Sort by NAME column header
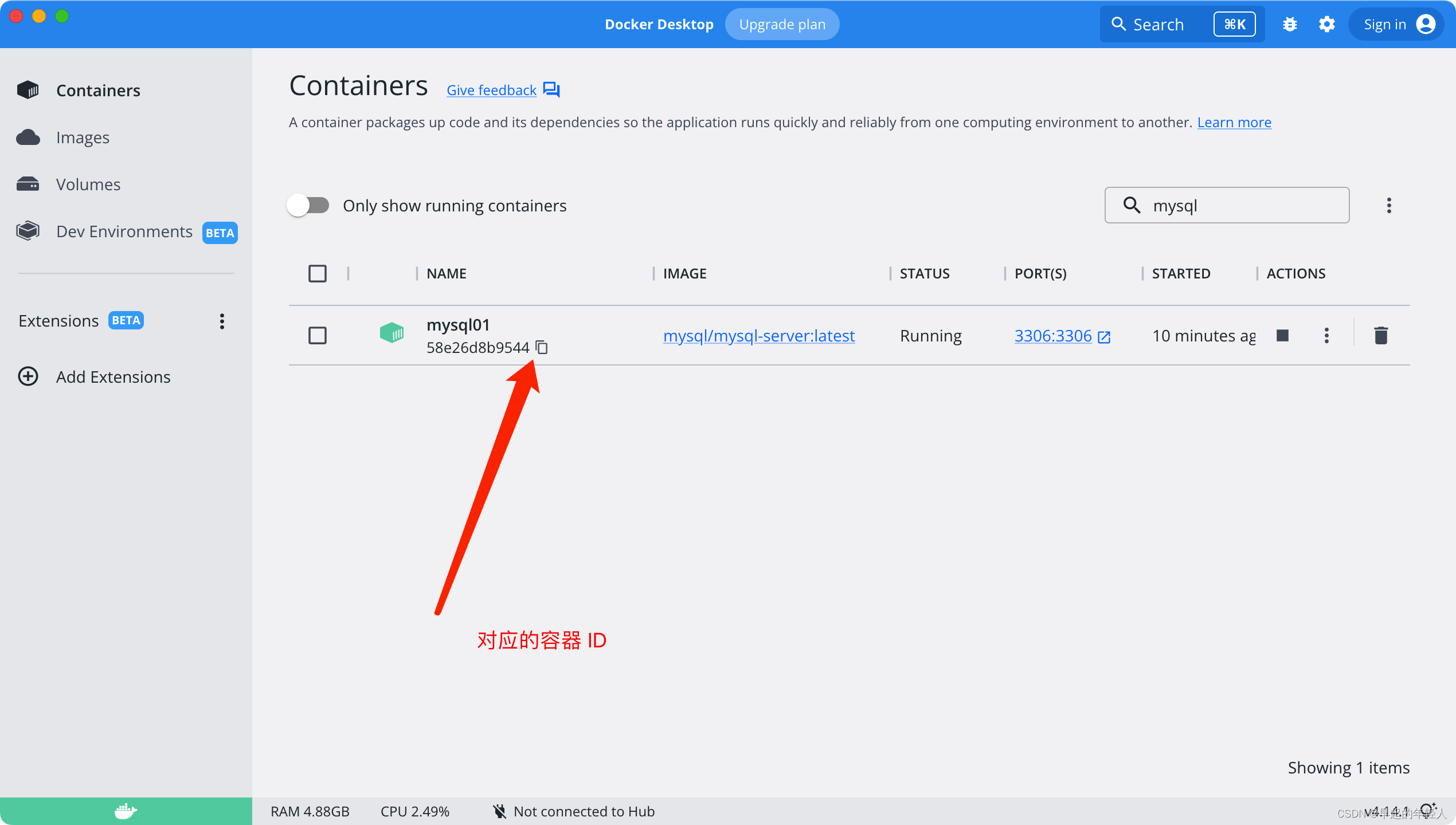This screenshot has height=825, width=1456. (x=446, y=273)
